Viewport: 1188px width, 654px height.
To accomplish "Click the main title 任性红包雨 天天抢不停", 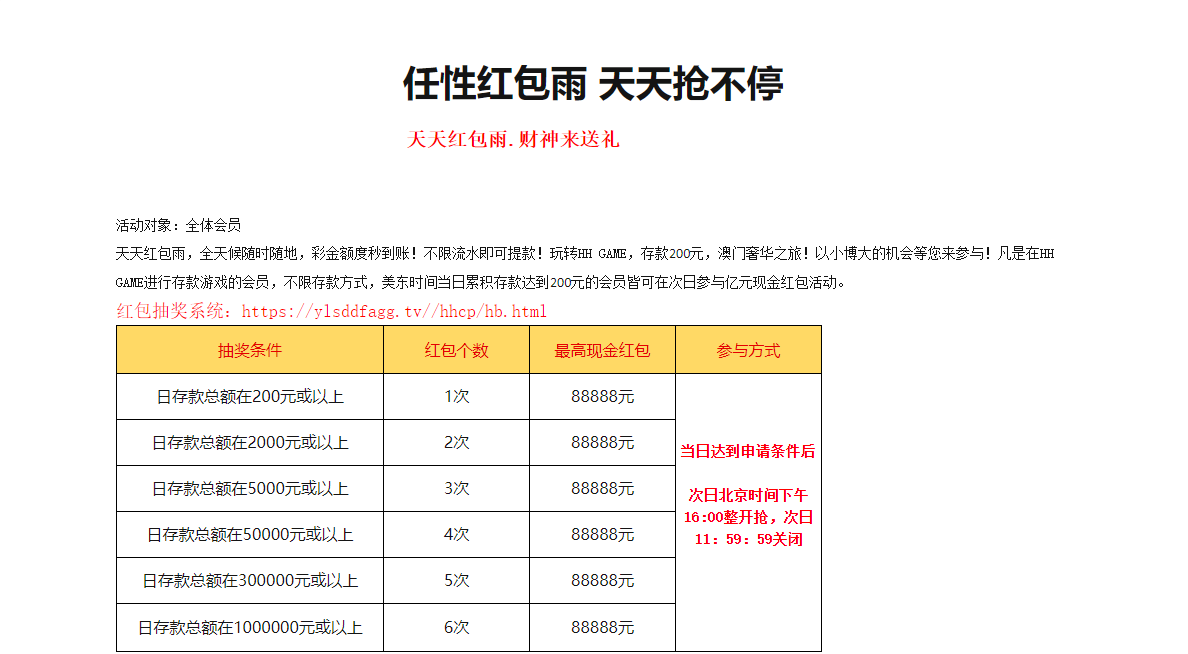I will click(592, 83).
